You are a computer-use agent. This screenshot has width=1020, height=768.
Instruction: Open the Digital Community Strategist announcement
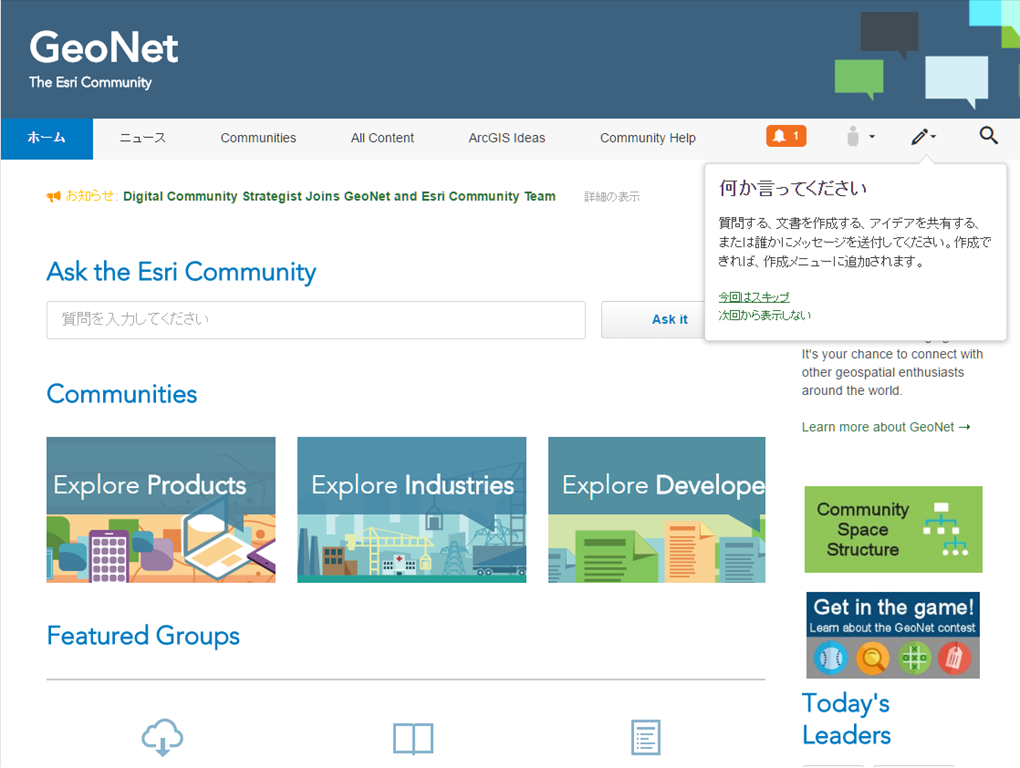pos(339,196)
